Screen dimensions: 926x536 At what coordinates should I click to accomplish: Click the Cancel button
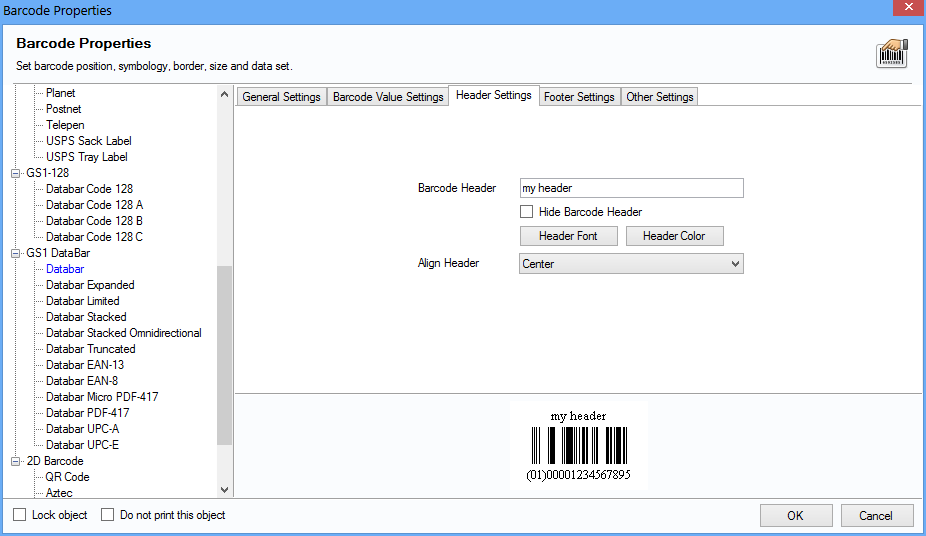(x=877, y=515)
